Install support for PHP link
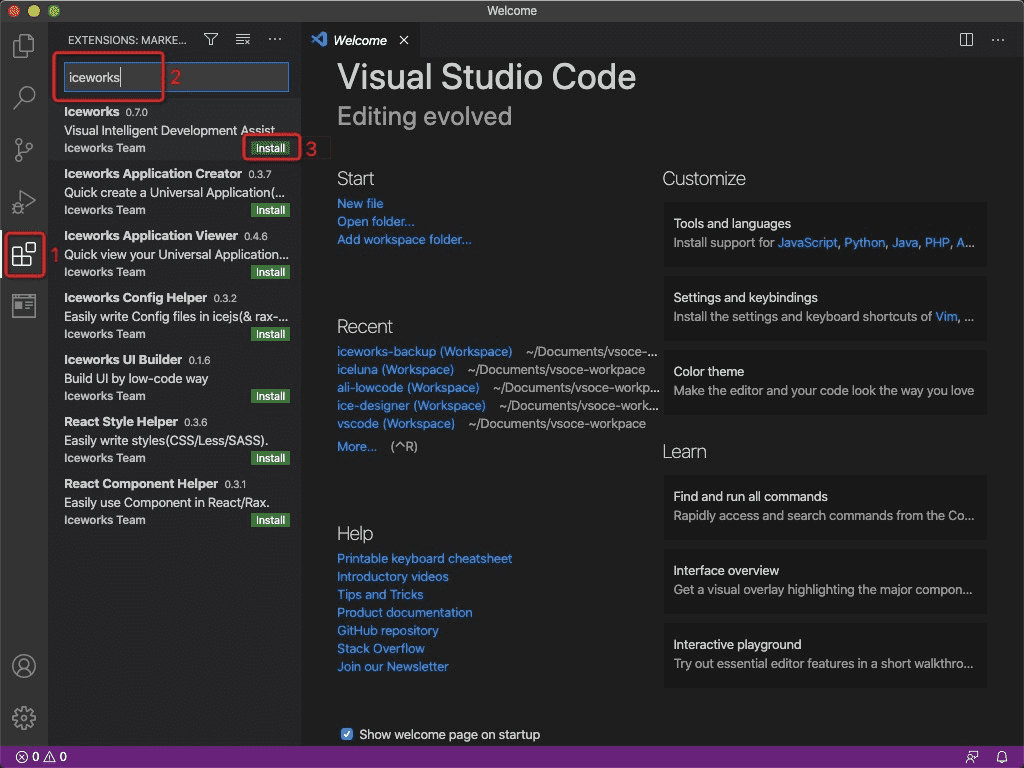1024x768 pixels. coord(937,243)
